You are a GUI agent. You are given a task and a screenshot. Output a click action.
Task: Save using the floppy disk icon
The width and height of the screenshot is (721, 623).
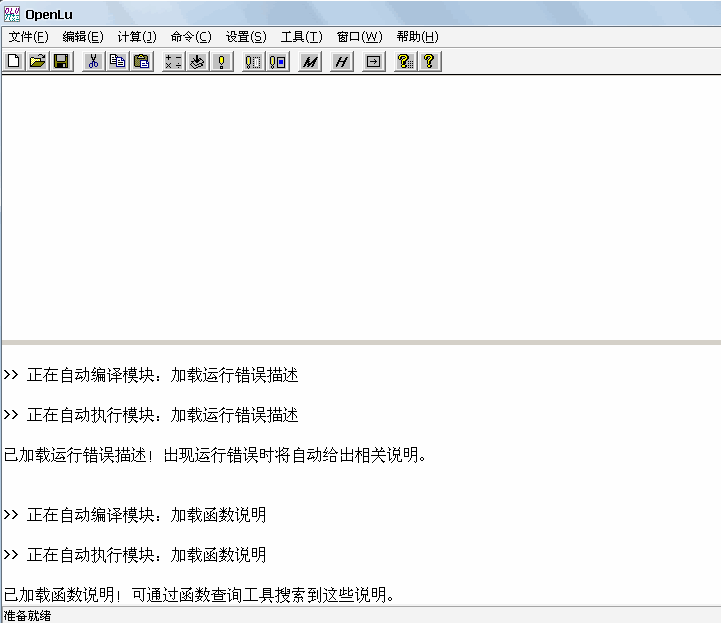60,61
